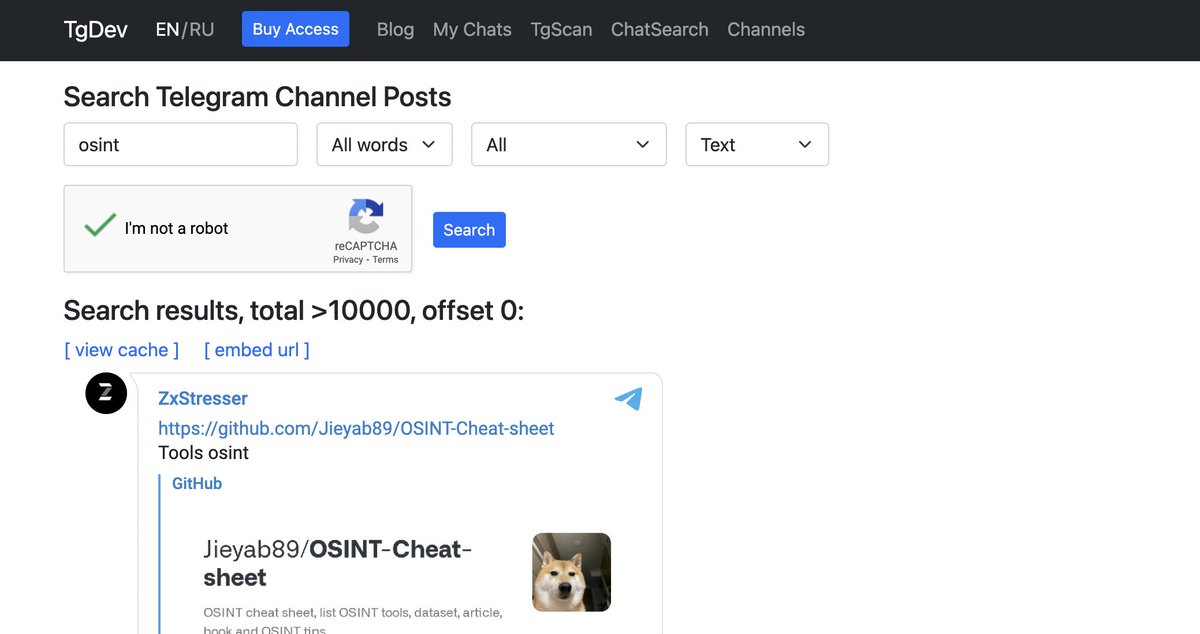Click the Search Telegram Channel Posts heading
This screenshot has width=1200, height=634.
tap(257, 97)
